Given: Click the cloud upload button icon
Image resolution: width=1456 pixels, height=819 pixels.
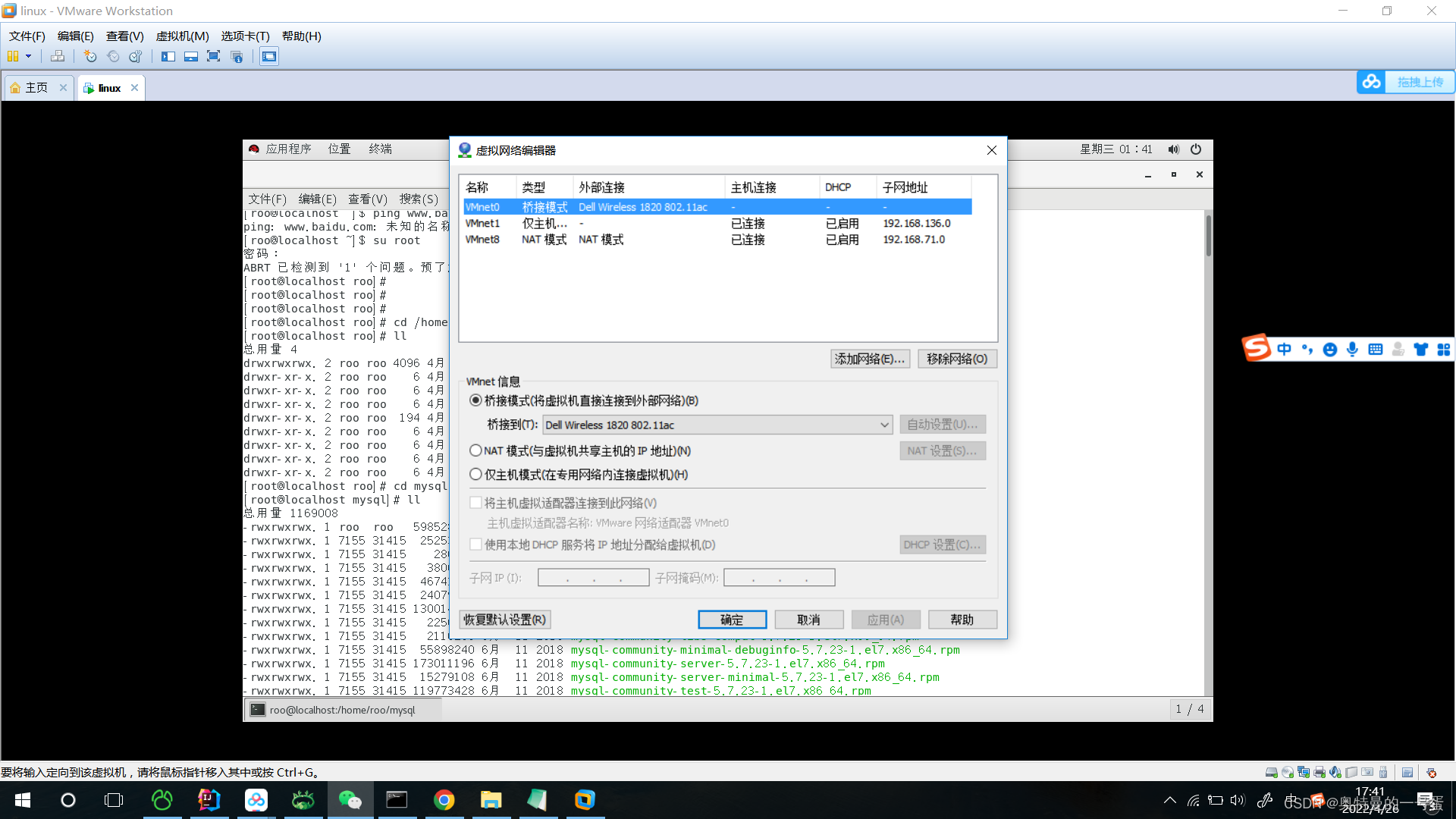Looking at the screenshot, I should (x=1371, y=82).
